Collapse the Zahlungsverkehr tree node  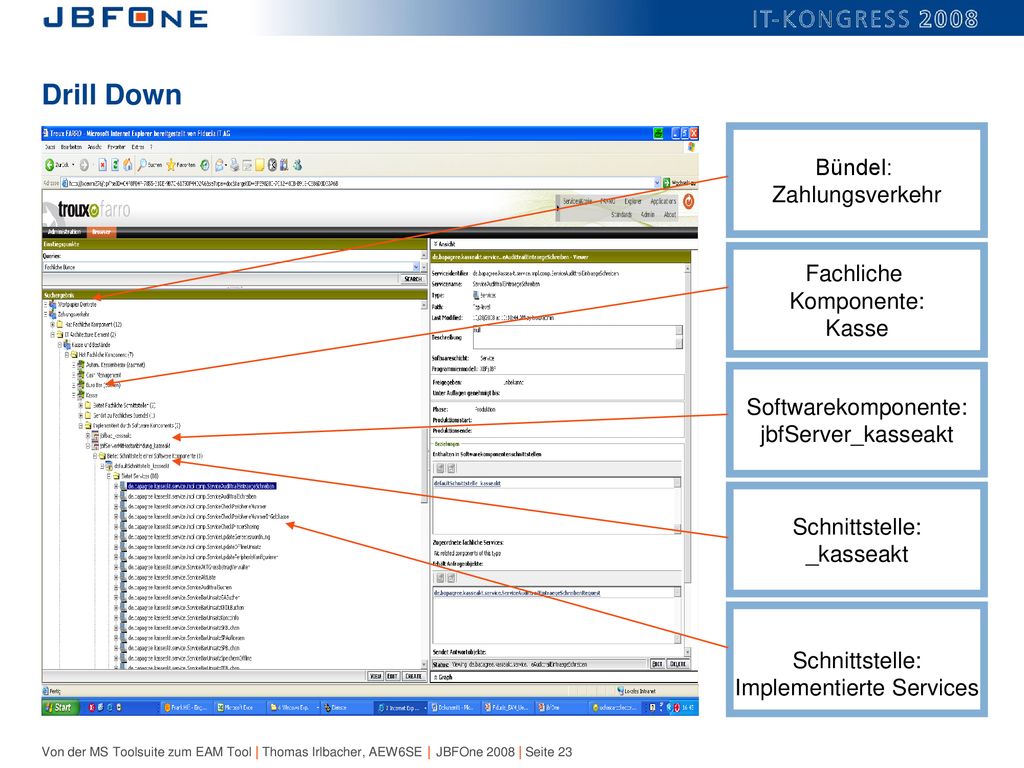pos(46,314)
